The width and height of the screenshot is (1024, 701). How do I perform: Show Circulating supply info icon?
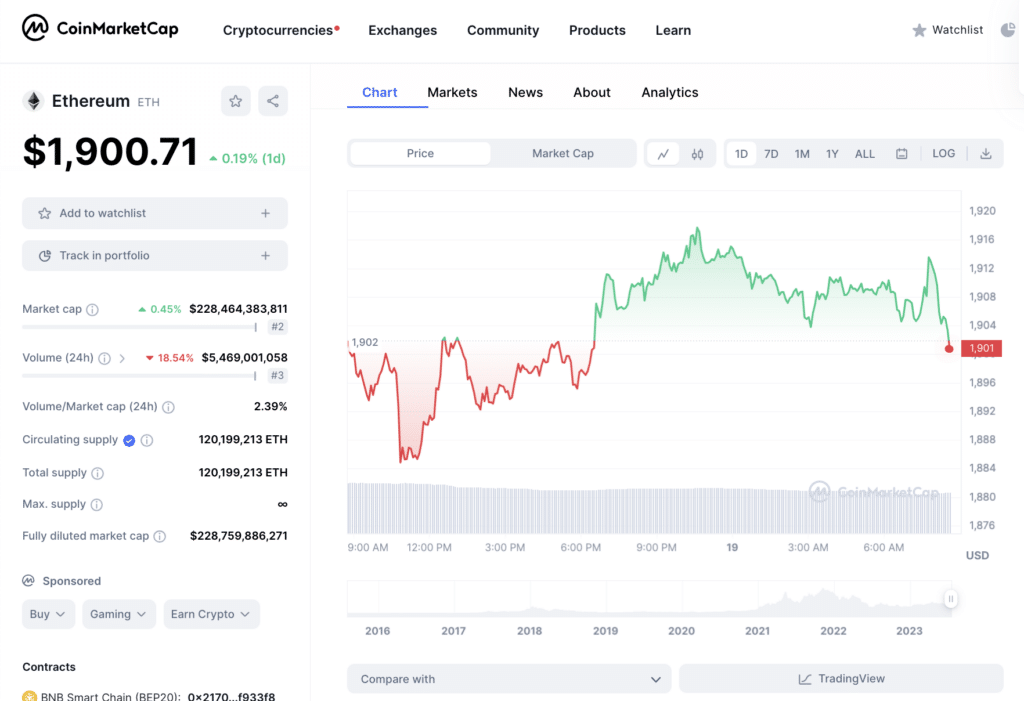(147, 440)
